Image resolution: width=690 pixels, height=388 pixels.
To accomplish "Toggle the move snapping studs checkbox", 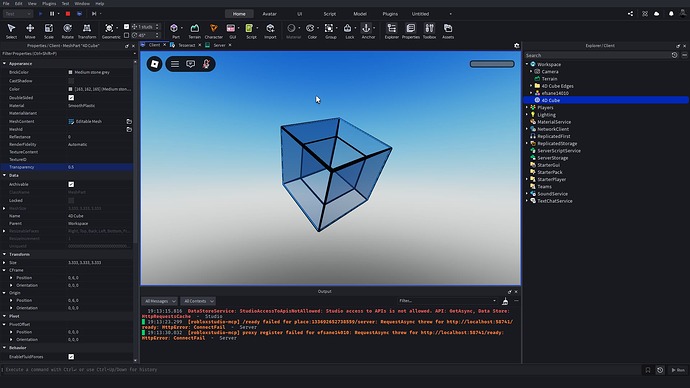I will (126, 27).
